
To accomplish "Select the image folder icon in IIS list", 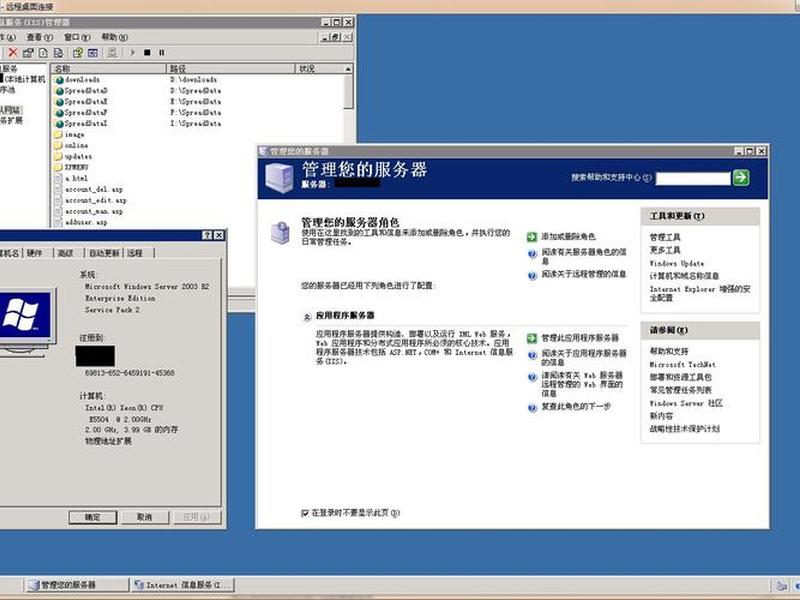I will click(58, 135).
